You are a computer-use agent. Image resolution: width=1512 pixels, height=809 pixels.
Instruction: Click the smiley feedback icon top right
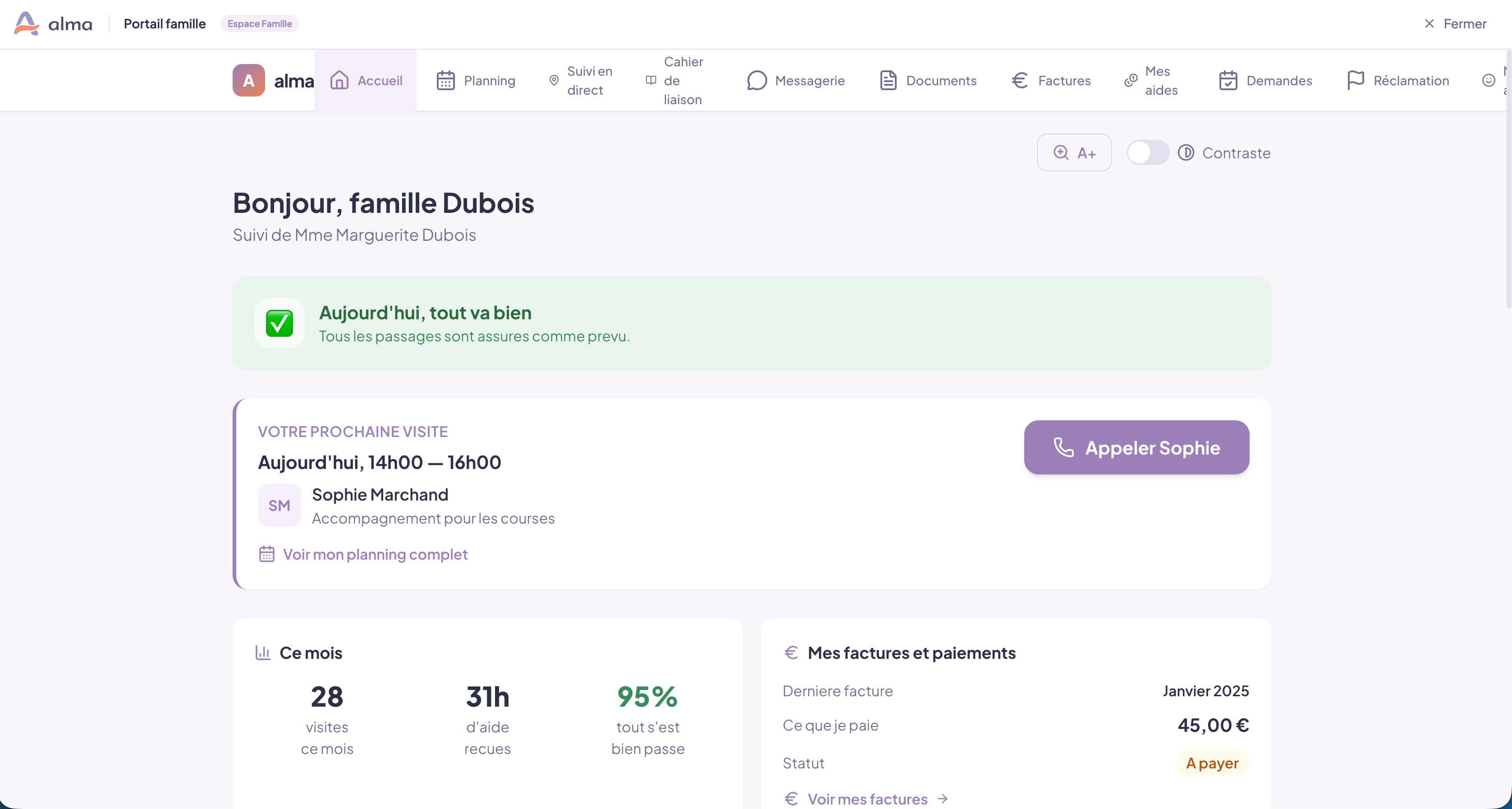[x=1489, y=80]
